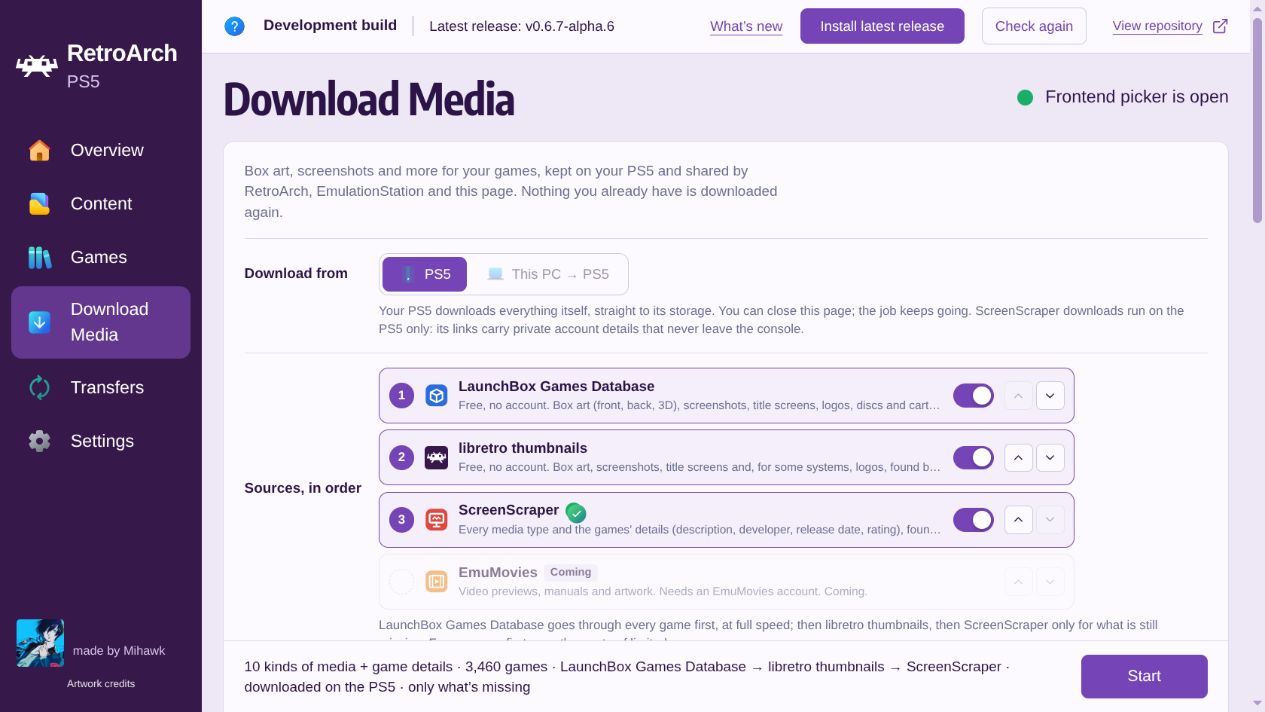Click the EmuMovies orange film icon
The image size is (1265, 712).
tap(436, 582)
